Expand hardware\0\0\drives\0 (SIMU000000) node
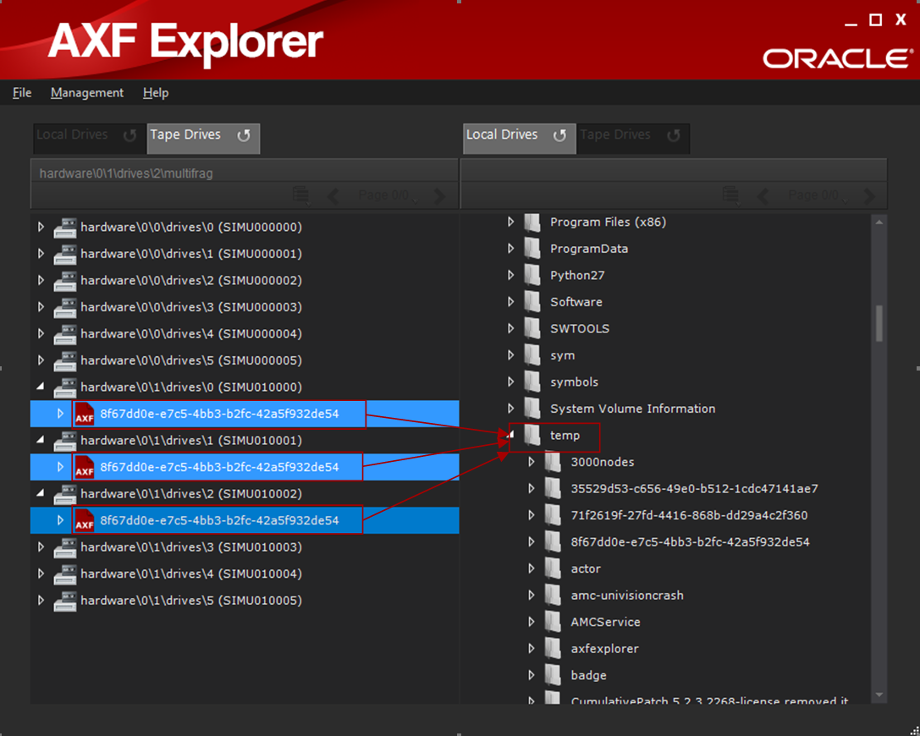The image size is (920, 736). pos(41,227)
